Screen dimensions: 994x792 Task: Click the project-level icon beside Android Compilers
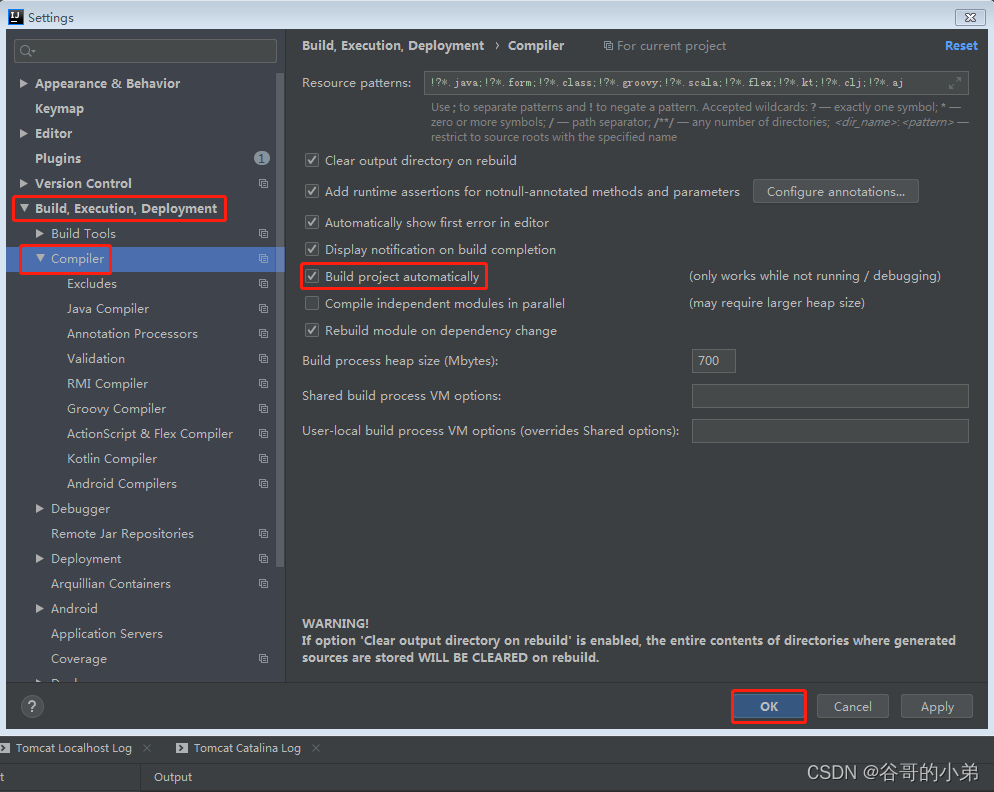[x=264, y=484]
